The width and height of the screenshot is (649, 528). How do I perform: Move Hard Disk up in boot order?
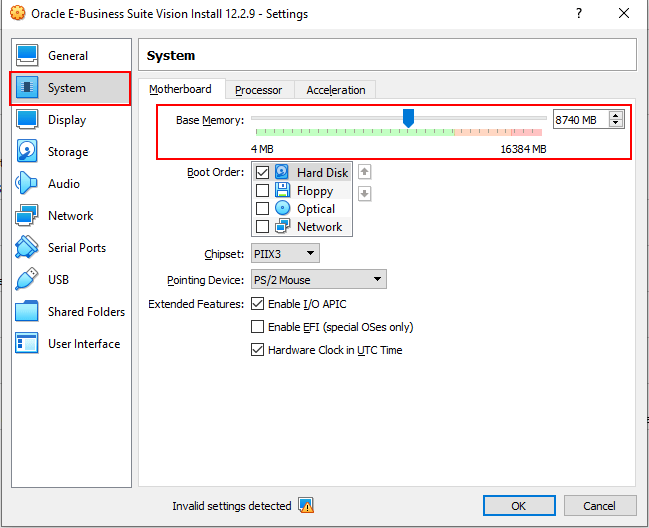[365, 172]
